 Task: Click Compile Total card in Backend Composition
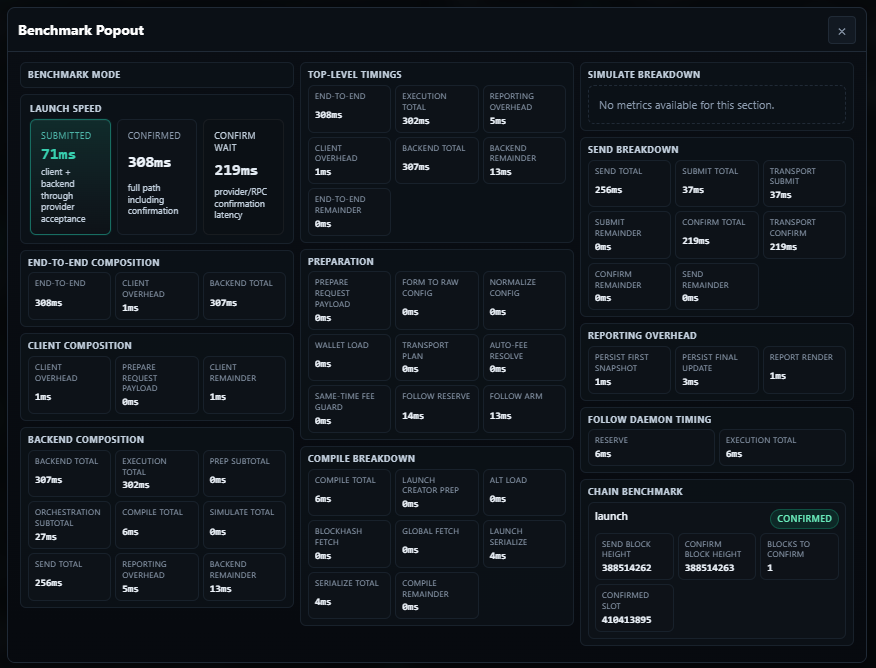click(x=157, y=525)
